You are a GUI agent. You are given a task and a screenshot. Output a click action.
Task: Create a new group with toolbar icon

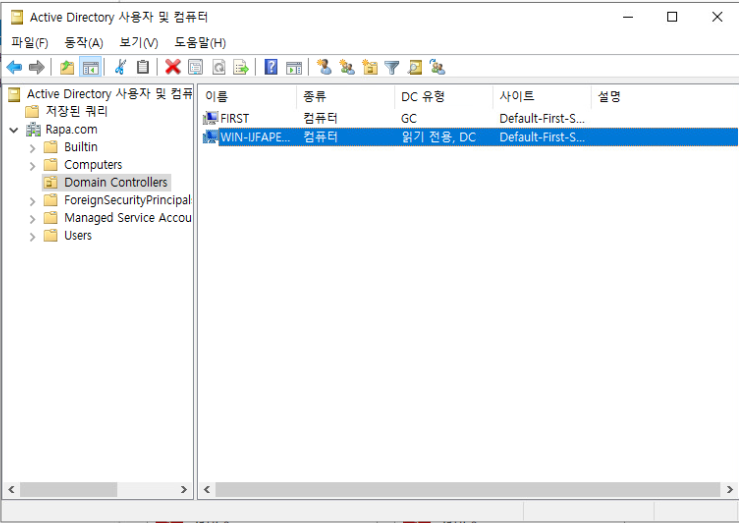(347, 67)
